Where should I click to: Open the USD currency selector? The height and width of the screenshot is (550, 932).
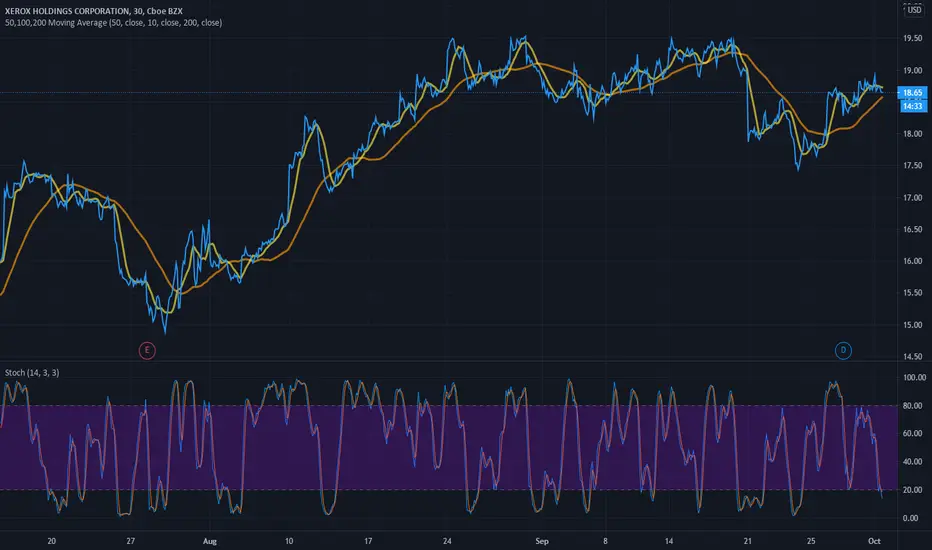point(914,10)
